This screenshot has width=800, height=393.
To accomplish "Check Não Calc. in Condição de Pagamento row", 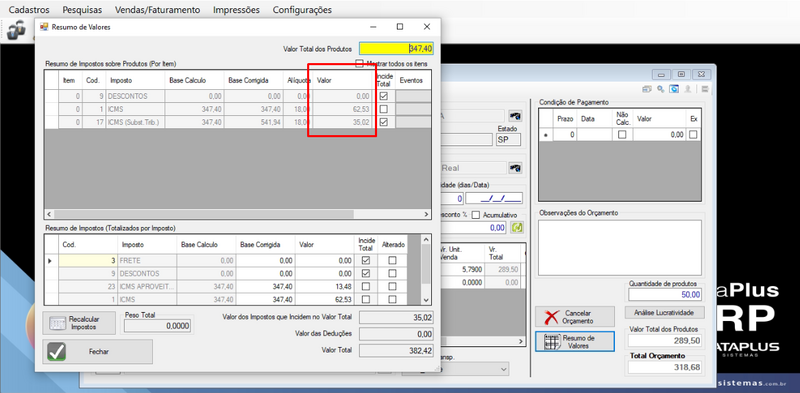I will pos(622,135).
